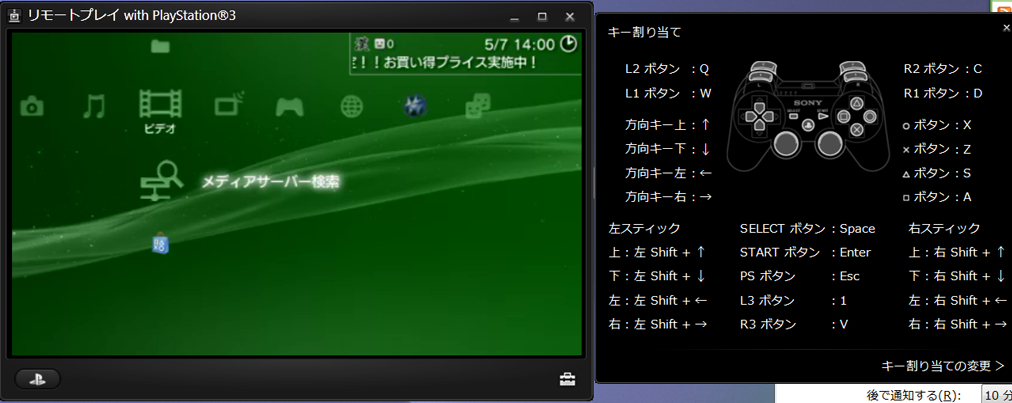Open the toolbox settings icon

(x=567, y=380)
